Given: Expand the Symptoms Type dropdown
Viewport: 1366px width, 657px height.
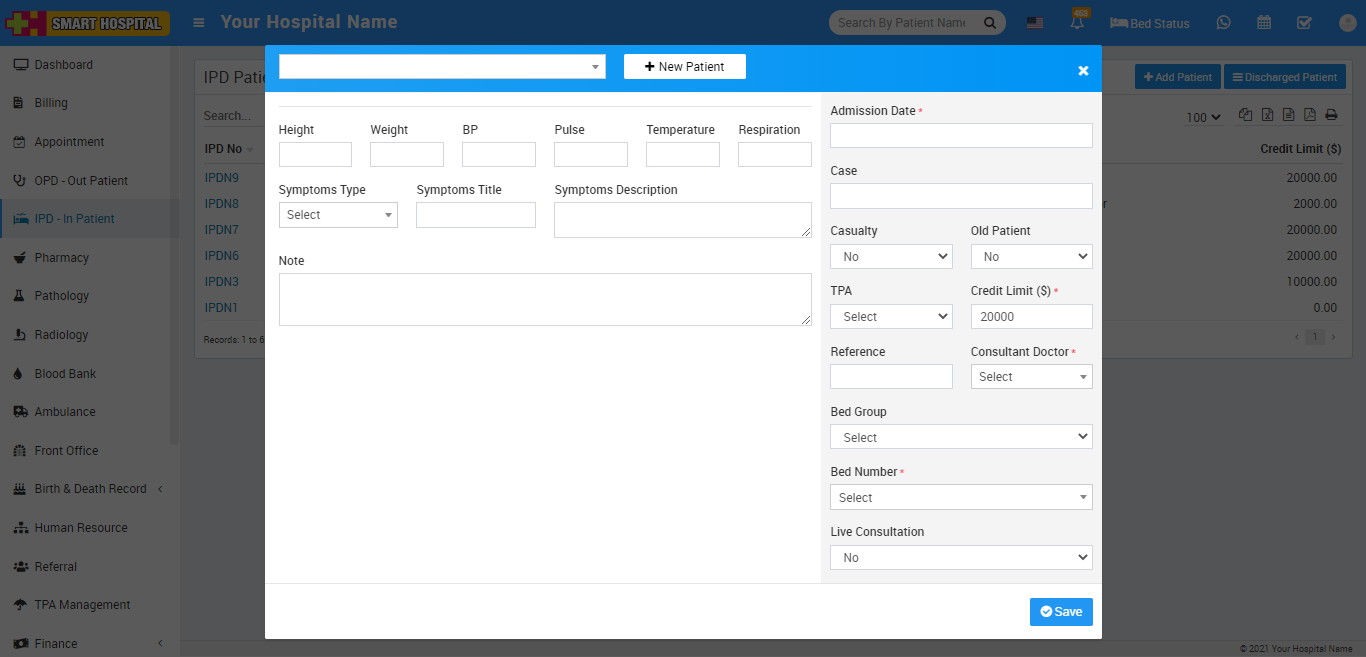Looking at the screenshot, I should (x=338, y=215).
